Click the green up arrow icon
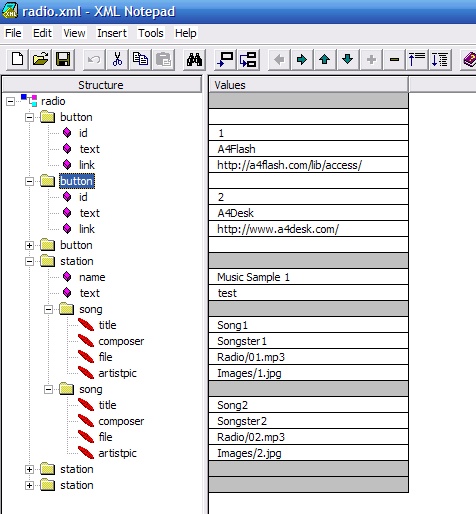 click(x=325, y=60)
